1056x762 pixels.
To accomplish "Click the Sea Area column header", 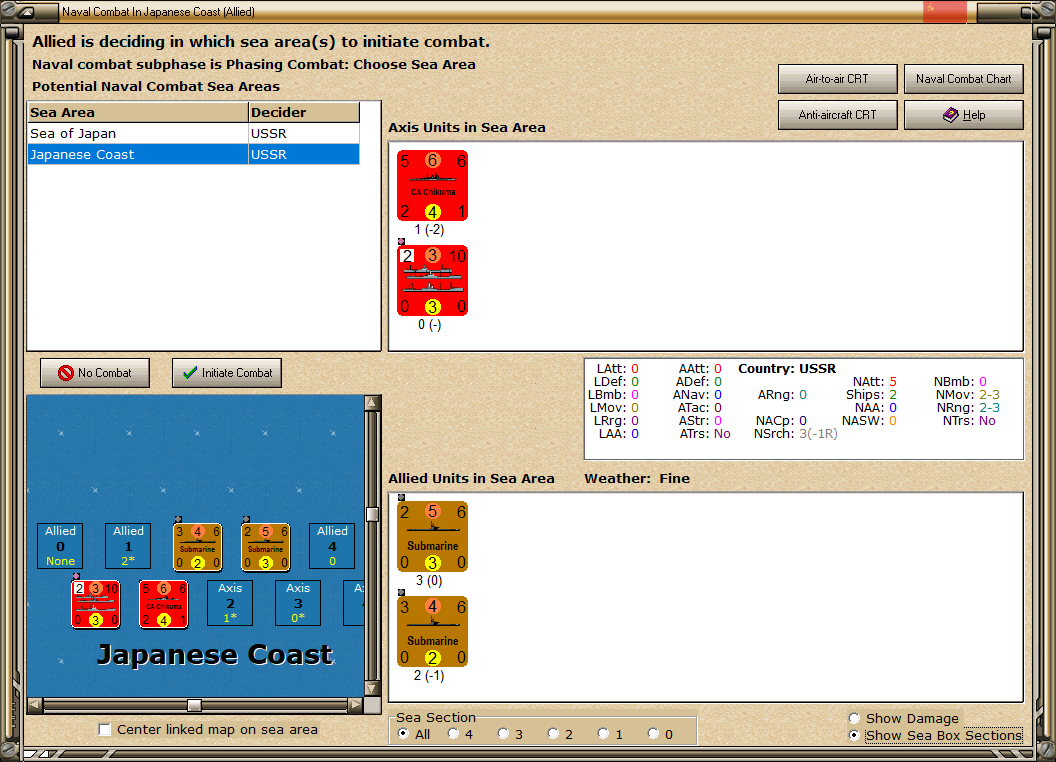I will (138, 113).
